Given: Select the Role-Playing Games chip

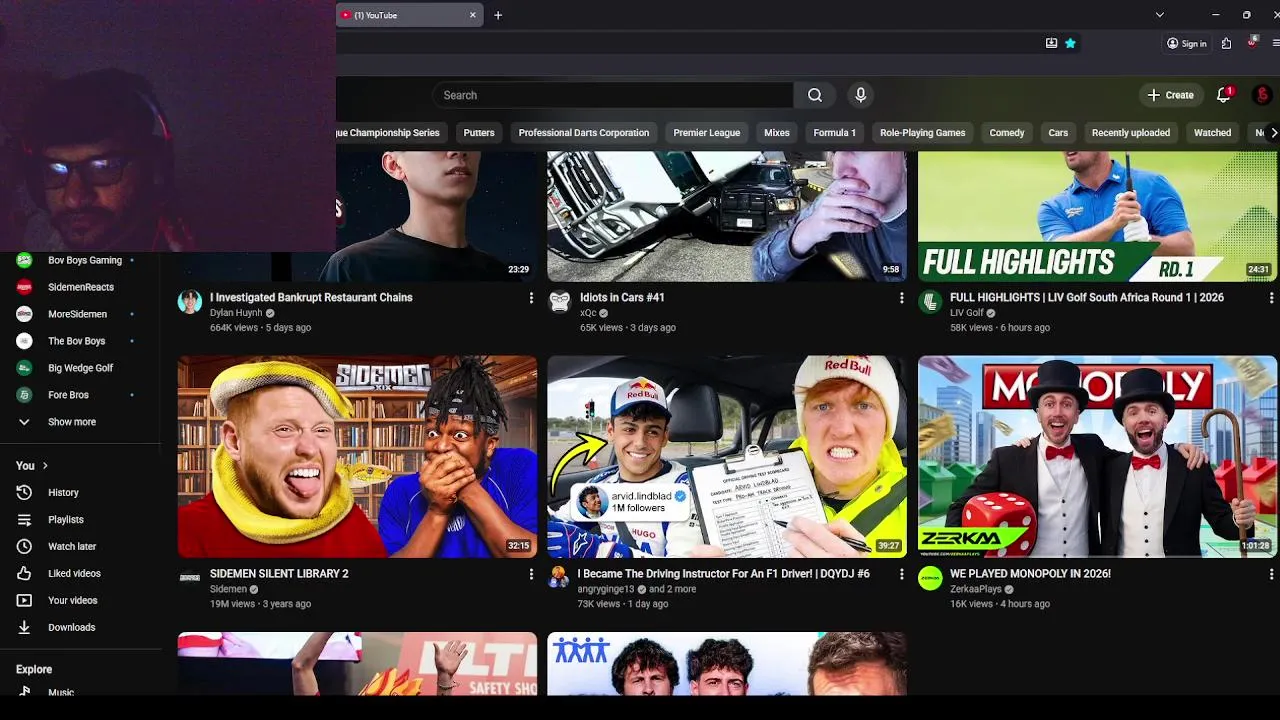Looking at the screenshot, I should [923, 133].
